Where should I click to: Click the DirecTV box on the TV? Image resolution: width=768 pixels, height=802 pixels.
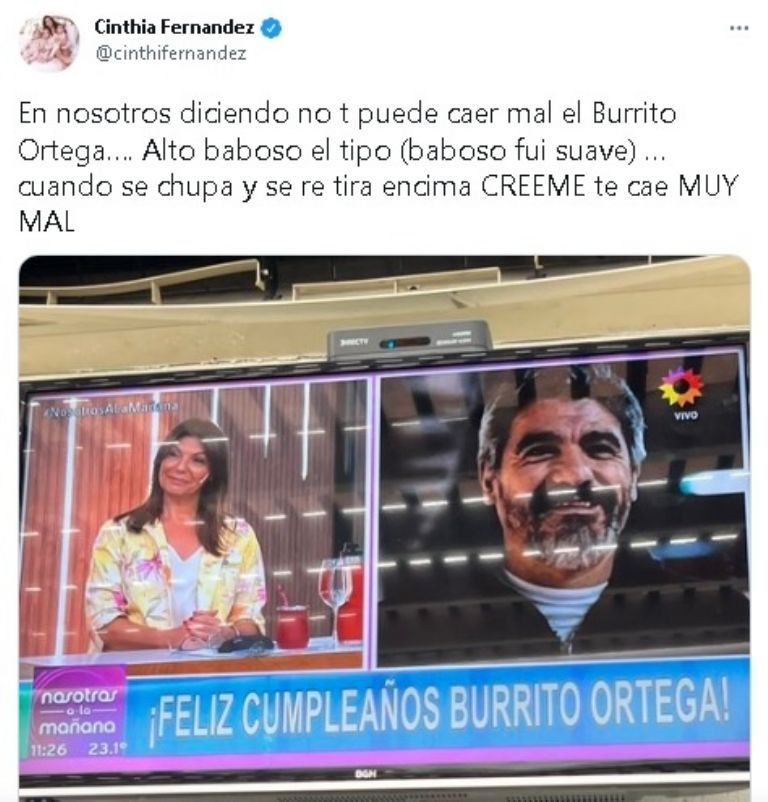409,339
